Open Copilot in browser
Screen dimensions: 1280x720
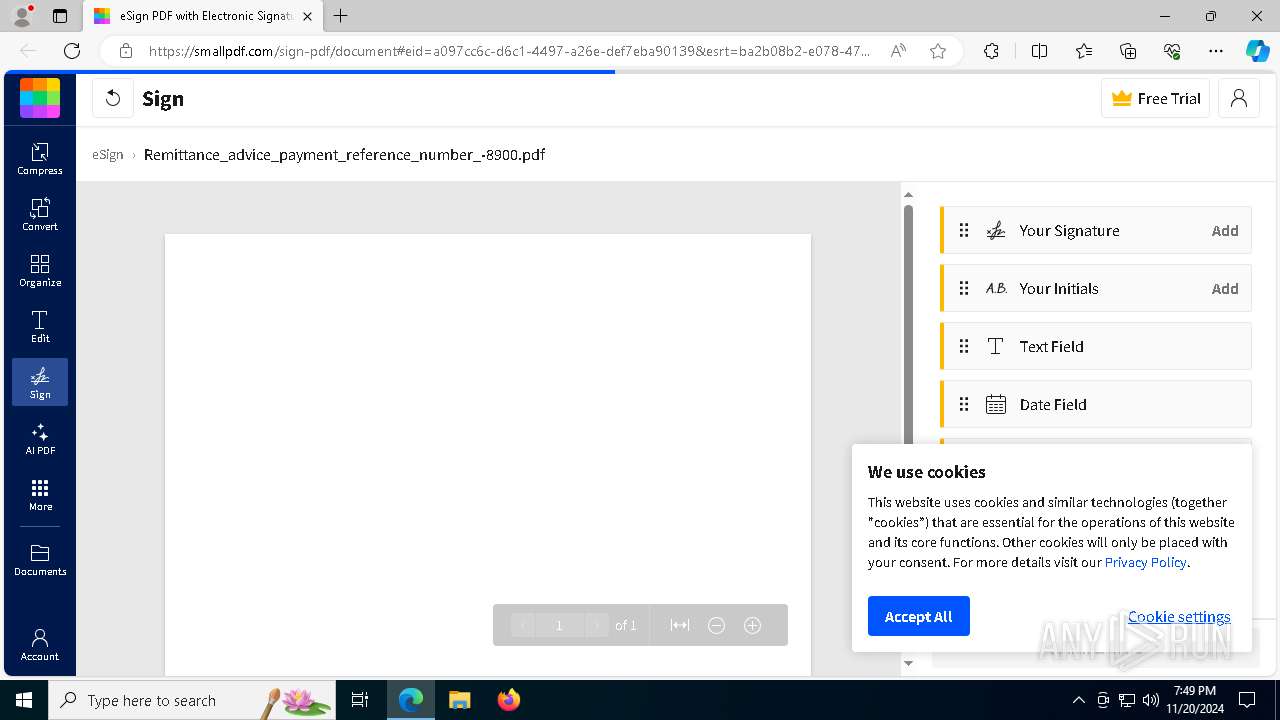(x=1257, y=51)
